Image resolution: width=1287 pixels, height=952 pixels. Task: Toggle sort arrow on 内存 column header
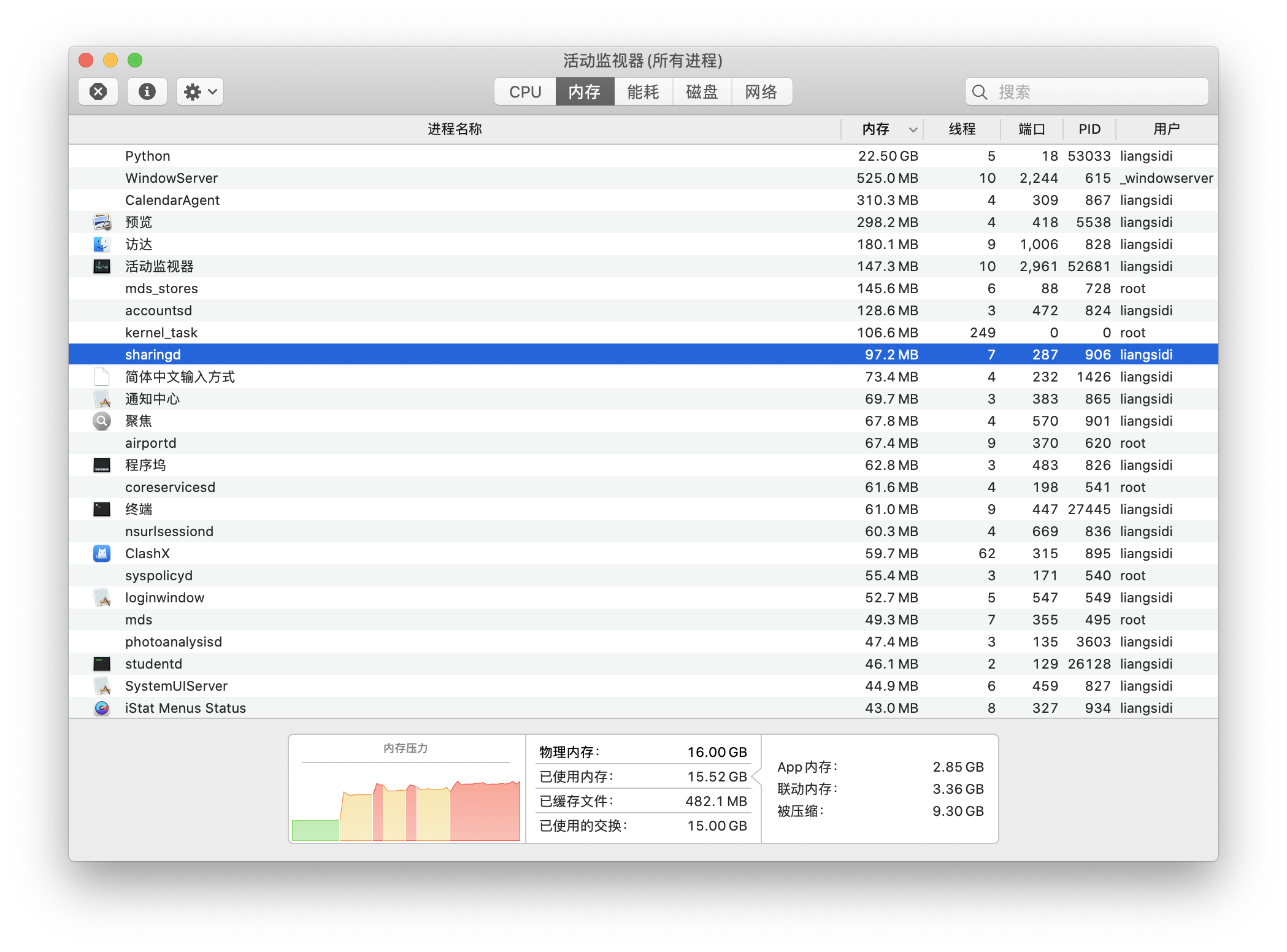(x=913, y=129)
